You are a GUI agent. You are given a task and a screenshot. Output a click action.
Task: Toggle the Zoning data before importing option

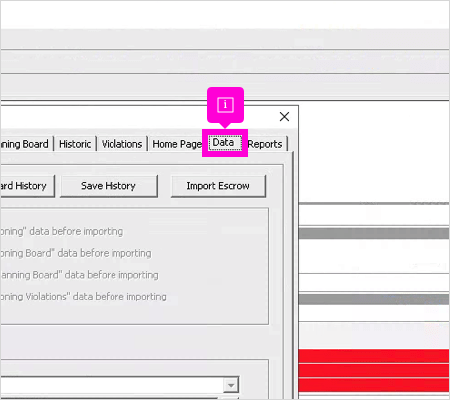[62, 231]
